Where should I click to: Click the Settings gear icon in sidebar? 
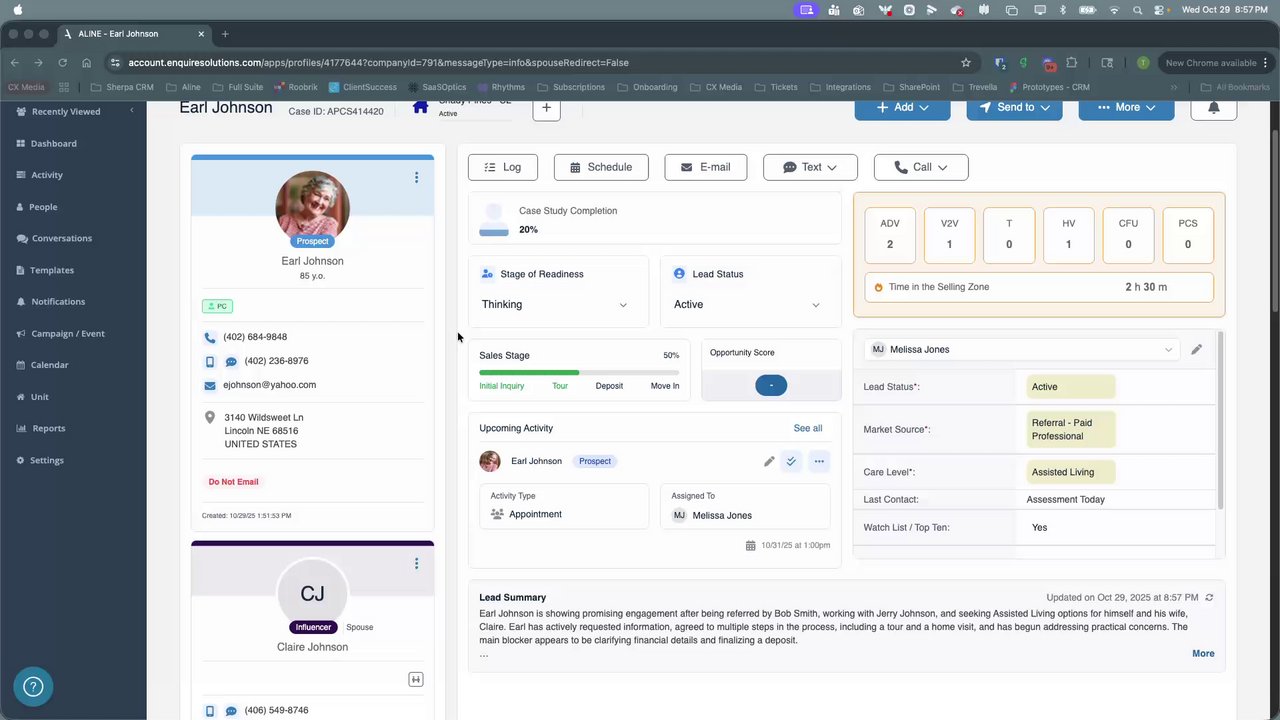[x=20, y=460]
